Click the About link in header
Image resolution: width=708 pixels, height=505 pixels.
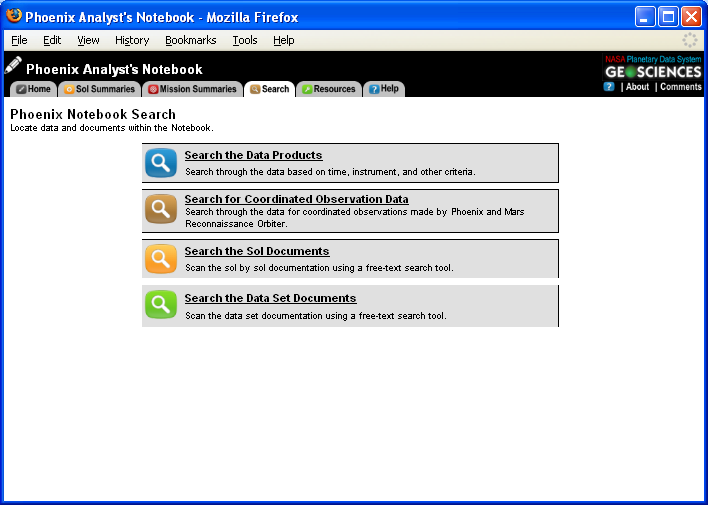(637, 87)
